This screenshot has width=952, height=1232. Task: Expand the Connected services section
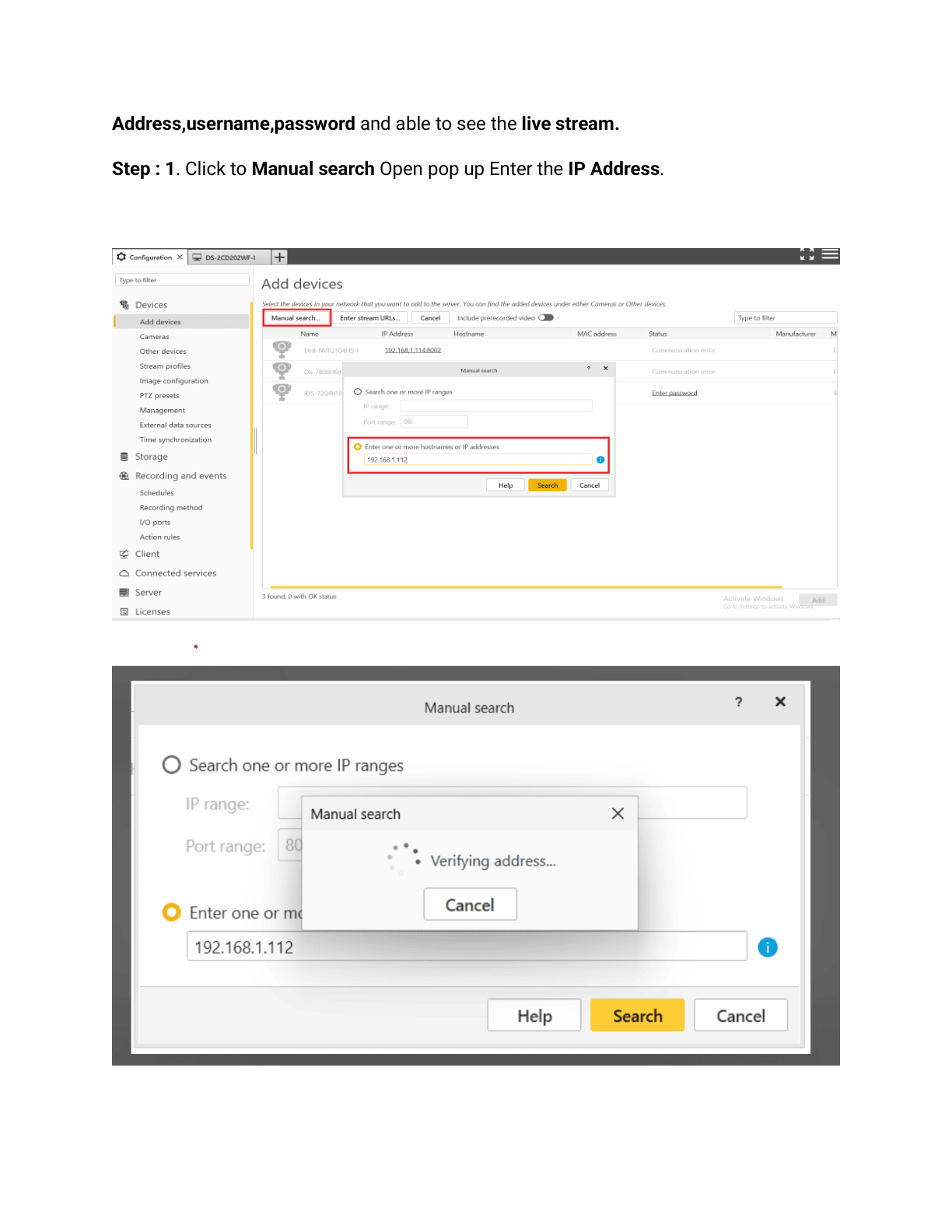(175, 573)
